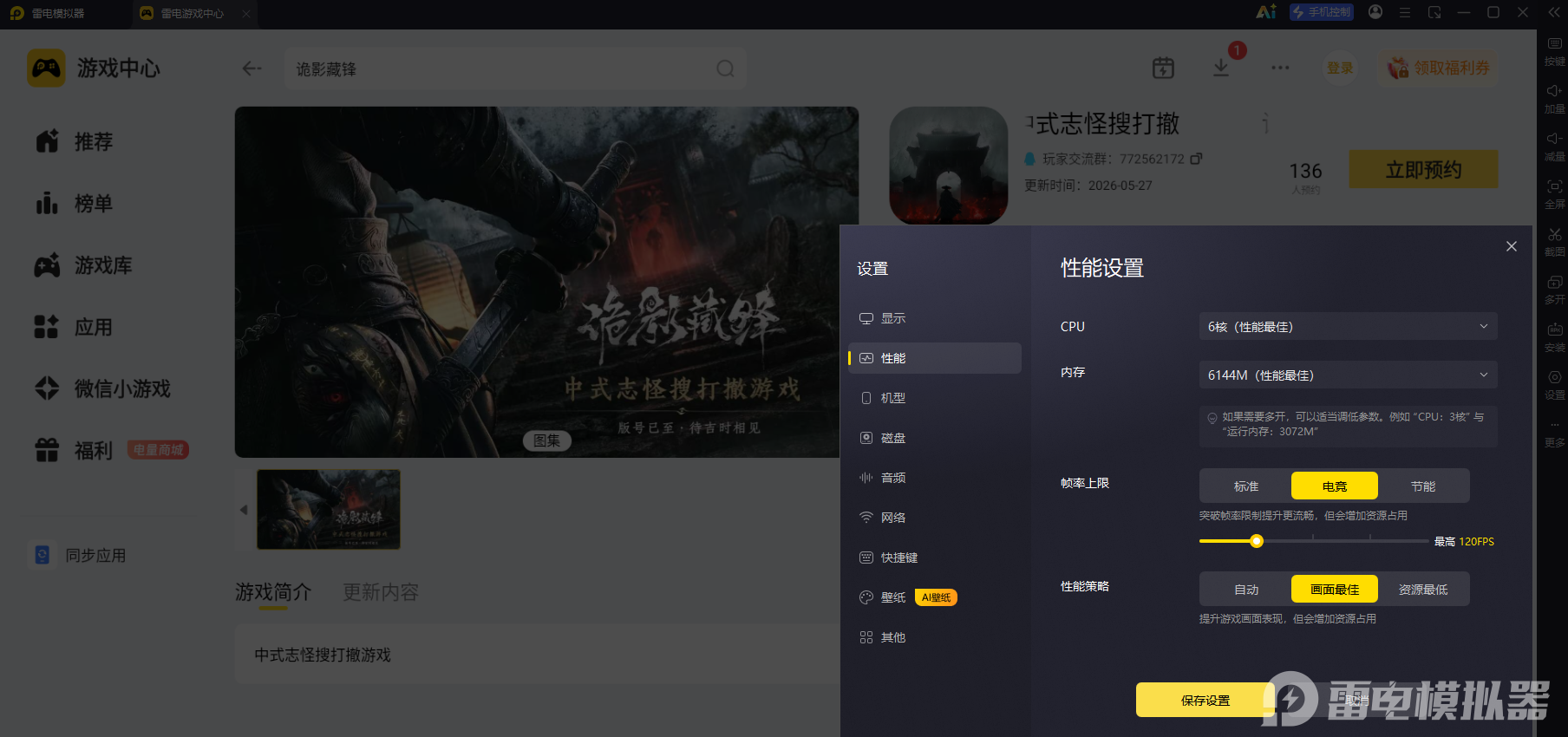Open 微信小游戏 section
The height and width of the screenshot is (737, 1568).
[x=102, y=388]
